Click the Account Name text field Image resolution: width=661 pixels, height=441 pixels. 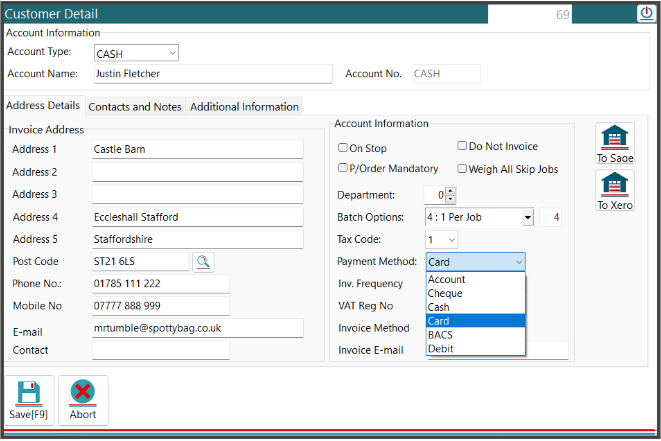point(211,74)
